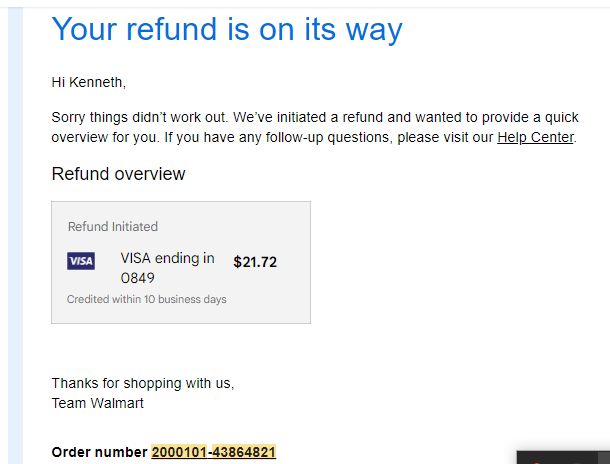Click the VISA card logo icon
610x464 pixels.
click(x=81, y=261)
